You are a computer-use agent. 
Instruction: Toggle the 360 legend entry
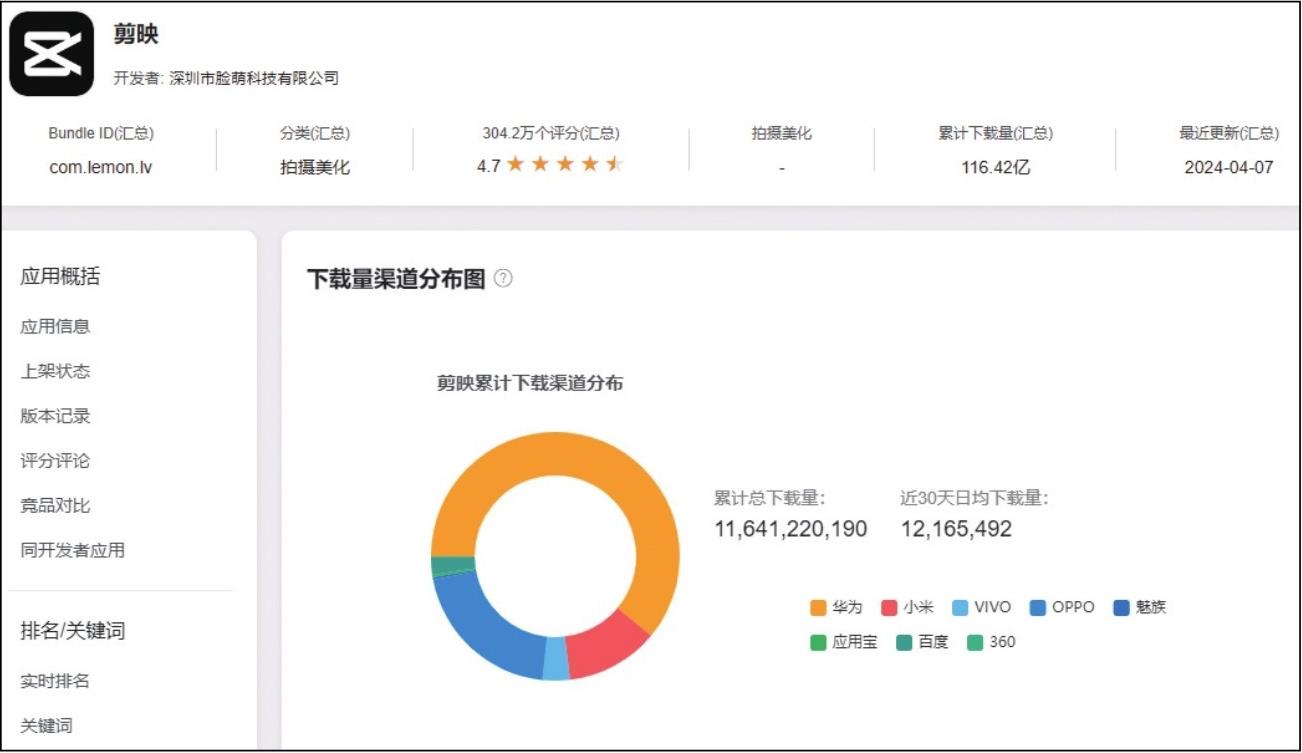(991, 642)
